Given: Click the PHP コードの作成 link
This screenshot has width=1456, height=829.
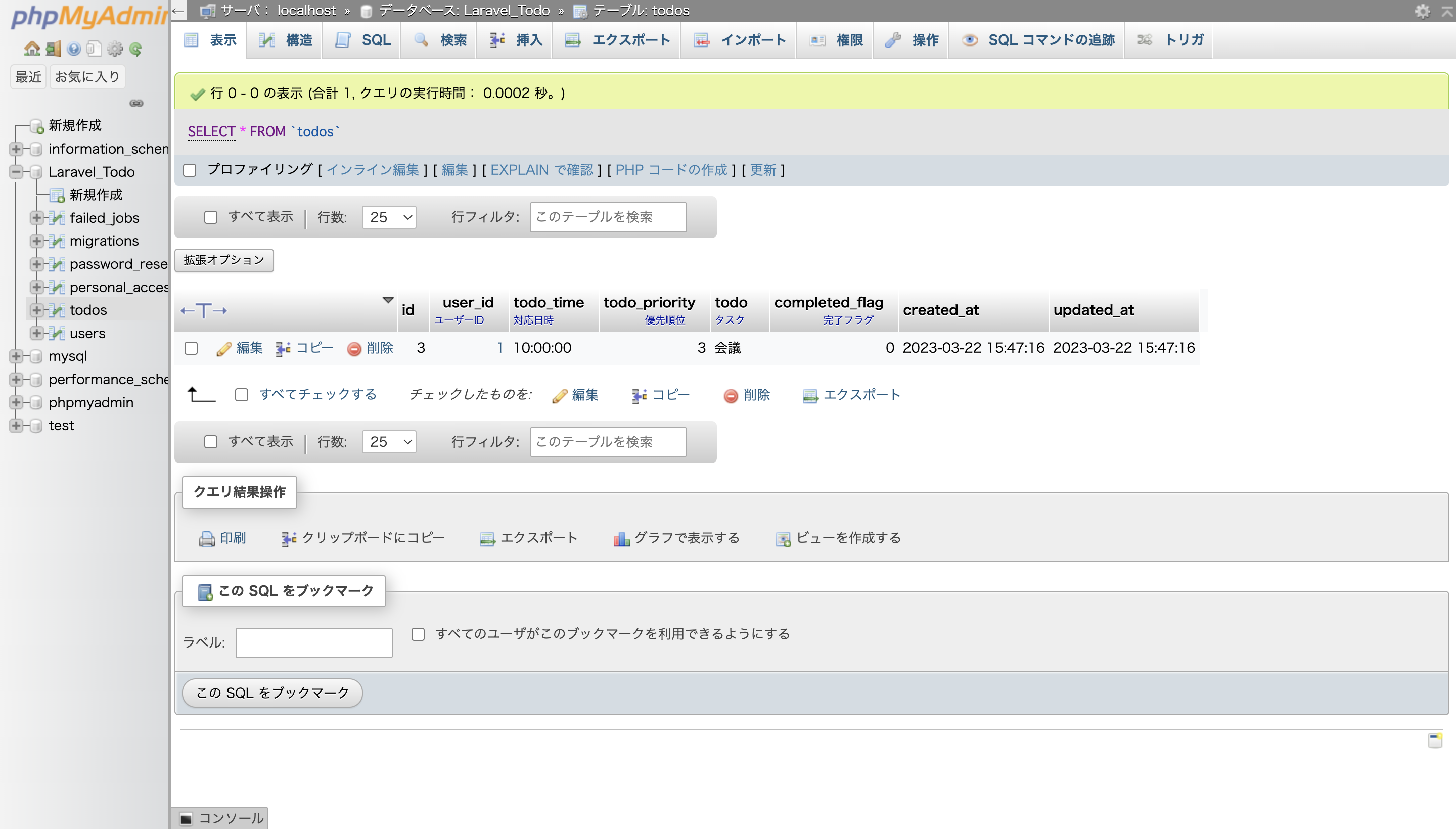Looking at the screenshot, I should click(671, 170).
